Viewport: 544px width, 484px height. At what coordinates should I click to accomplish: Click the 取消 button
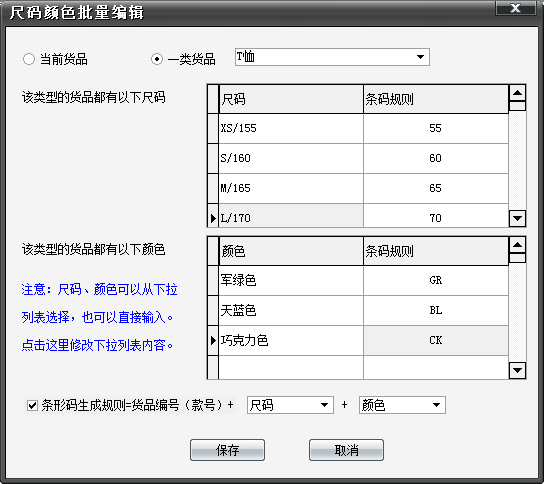tap(346, 450)
